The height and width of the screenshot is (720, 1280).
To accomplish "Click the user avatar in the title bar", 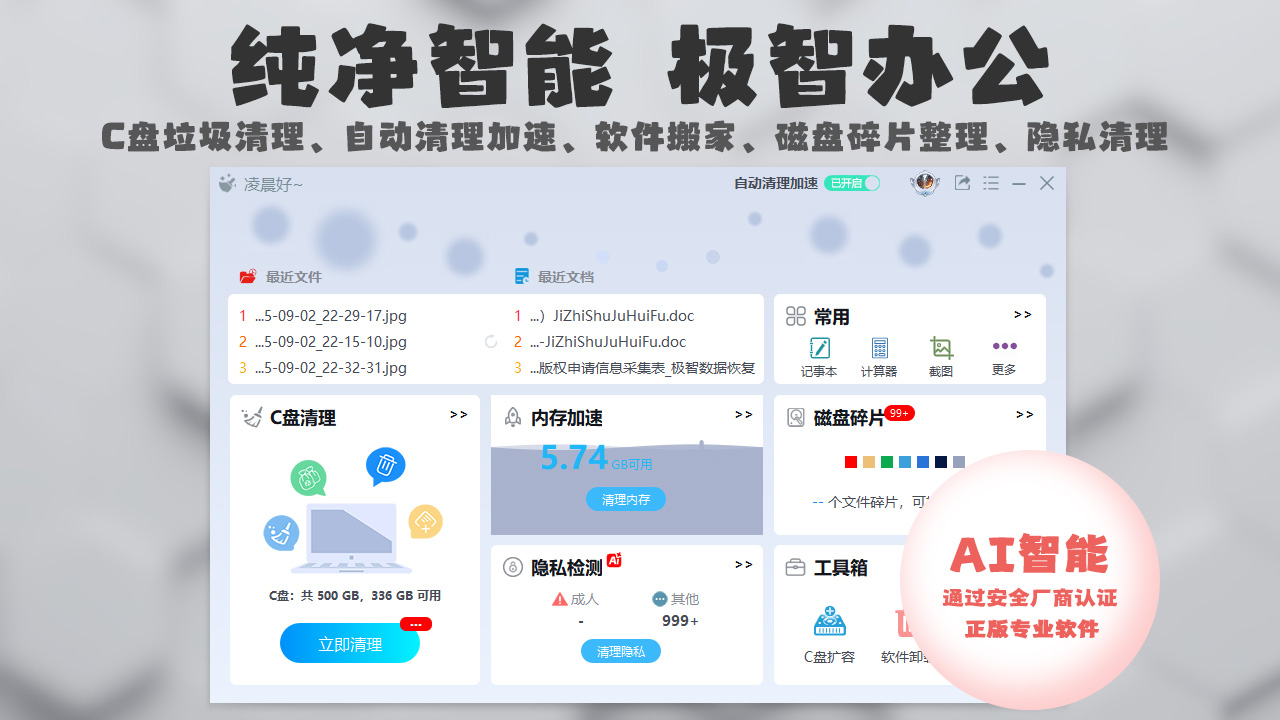I will (x=925, y=183).
